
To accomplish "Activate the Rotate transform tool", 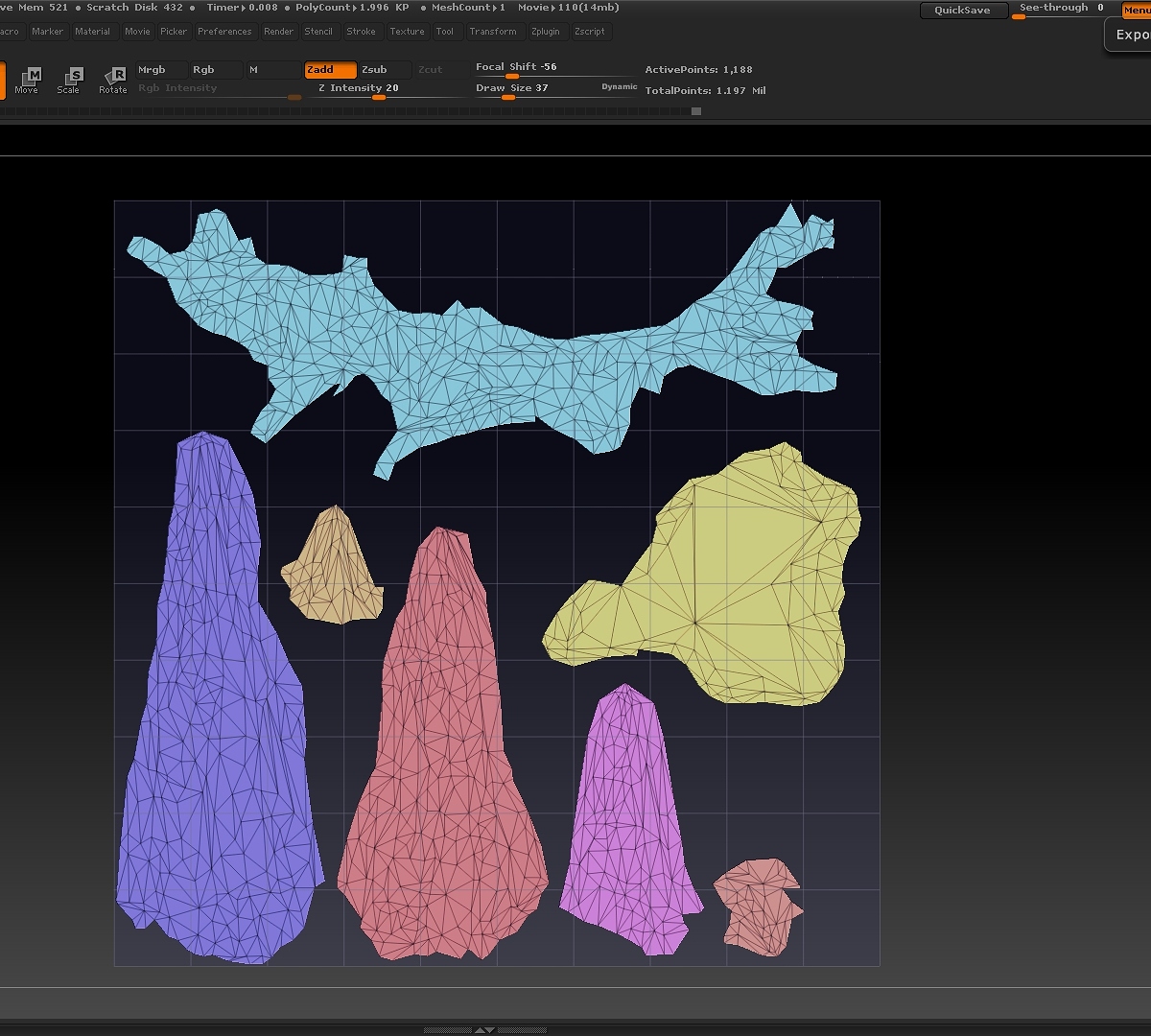I will (x=113, y=81).
